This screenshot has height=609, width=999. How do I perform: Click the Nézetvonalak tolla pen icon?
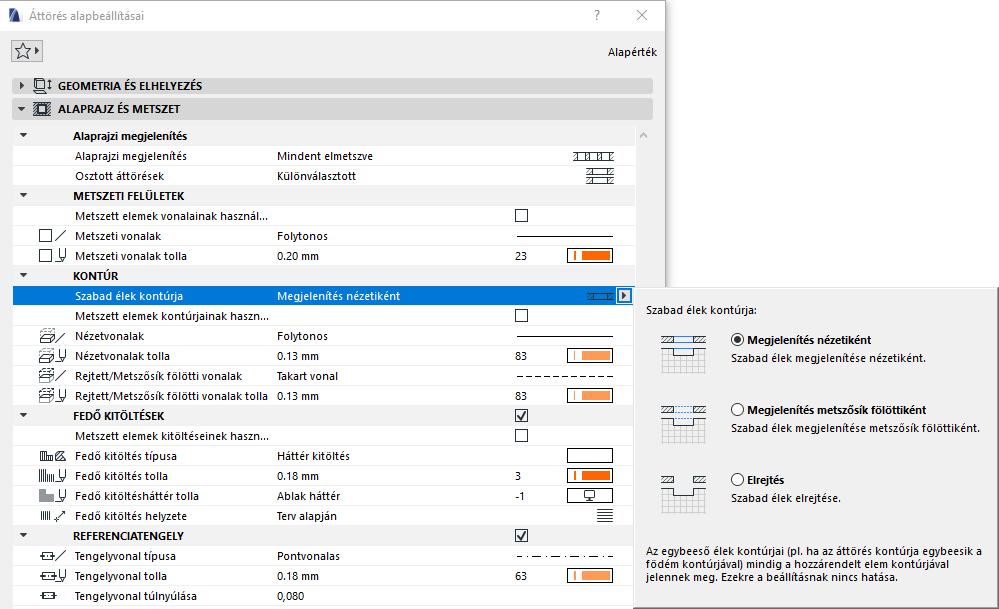pos(52,355)
